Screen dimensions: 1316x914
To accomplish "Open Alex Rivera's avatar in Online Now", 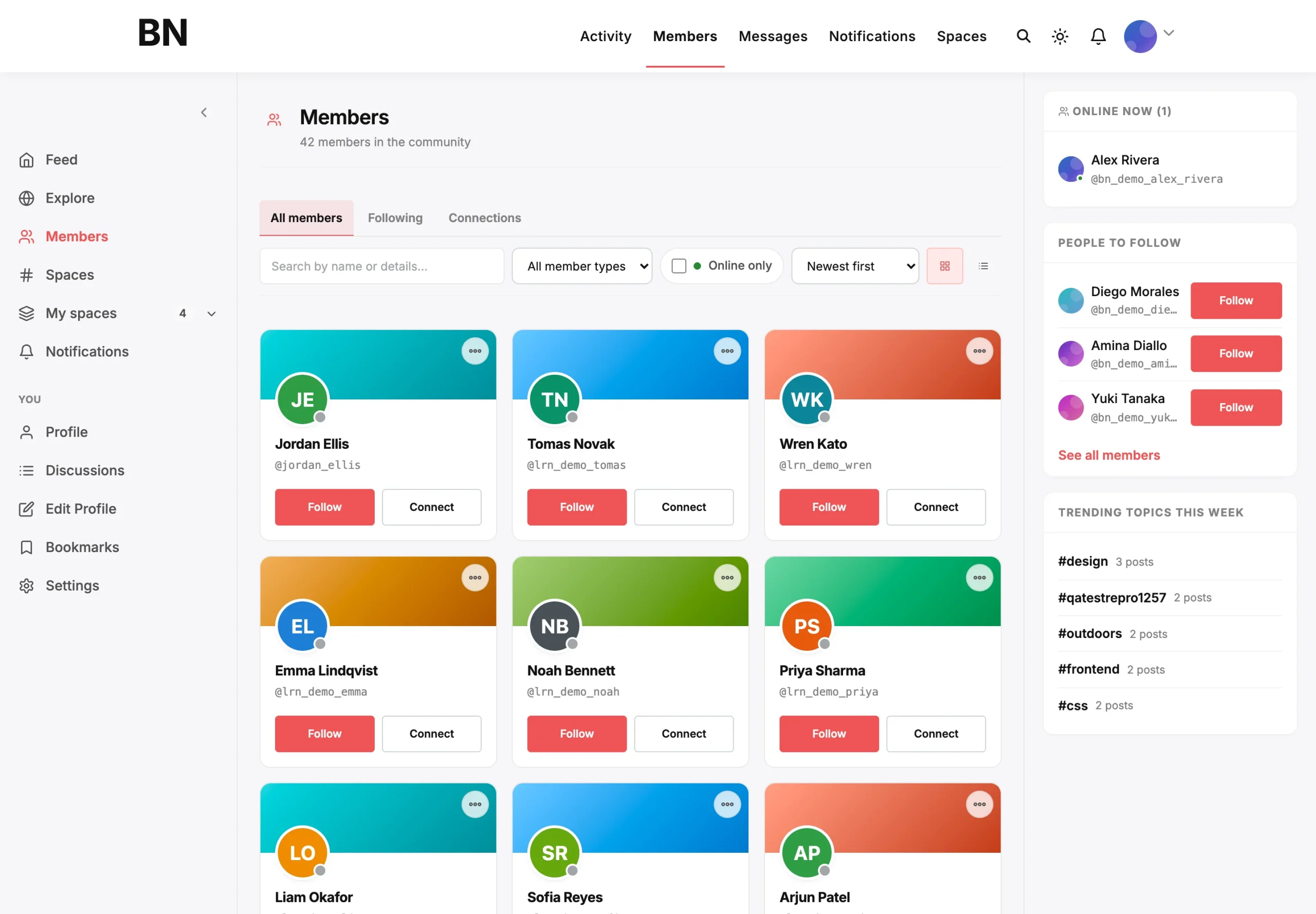I will coord(1070,169).
